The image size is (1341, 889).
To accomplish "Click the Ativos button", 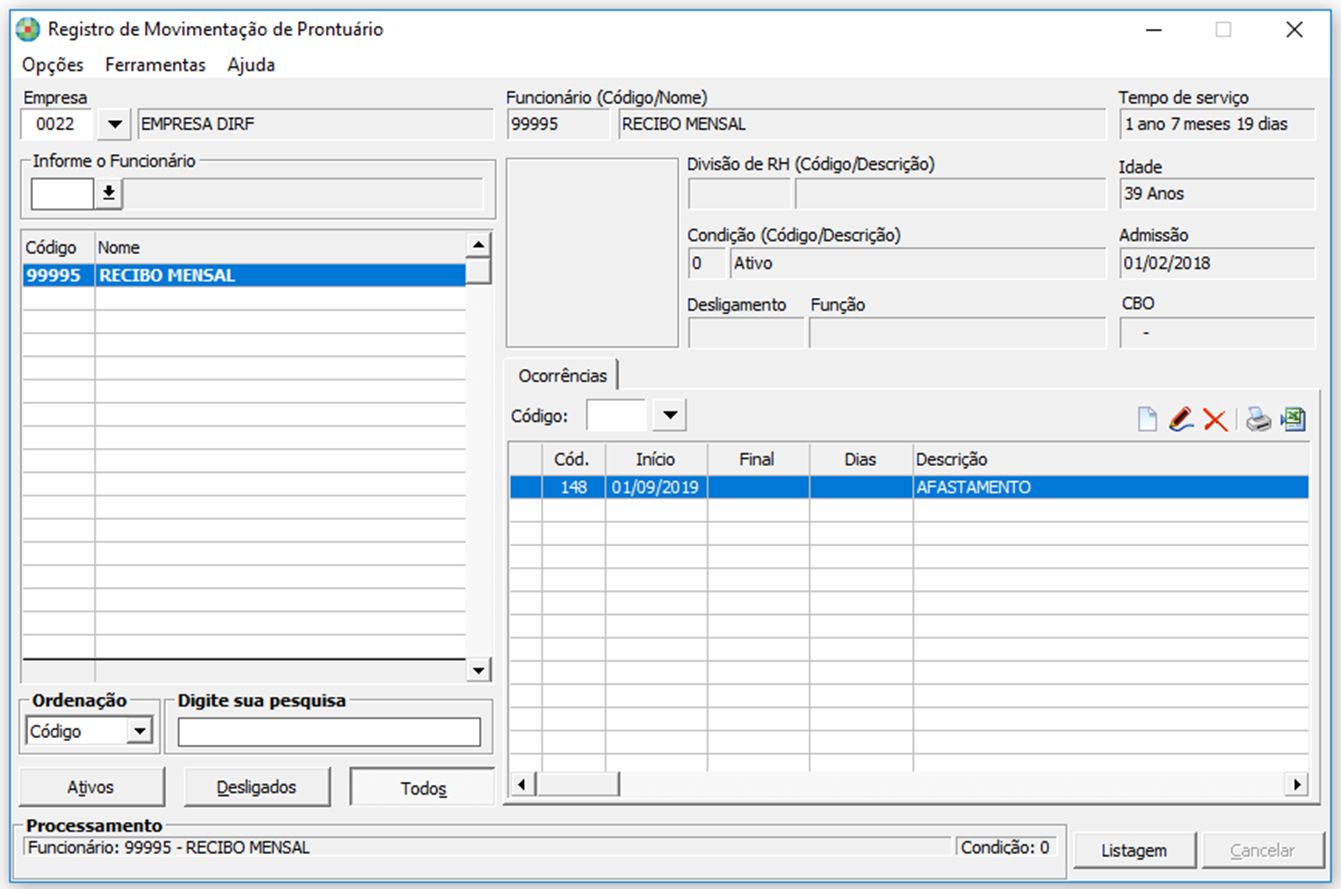I will tap(91, 787).
